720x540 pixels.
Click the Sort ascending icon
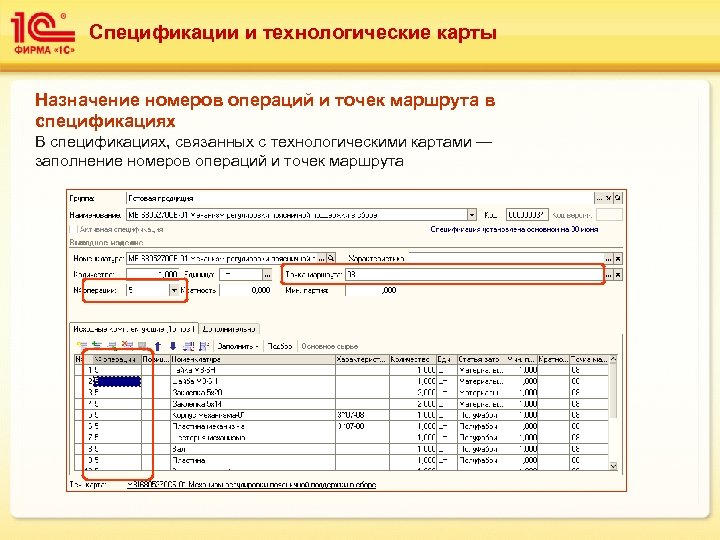click(x=188, y=346)
